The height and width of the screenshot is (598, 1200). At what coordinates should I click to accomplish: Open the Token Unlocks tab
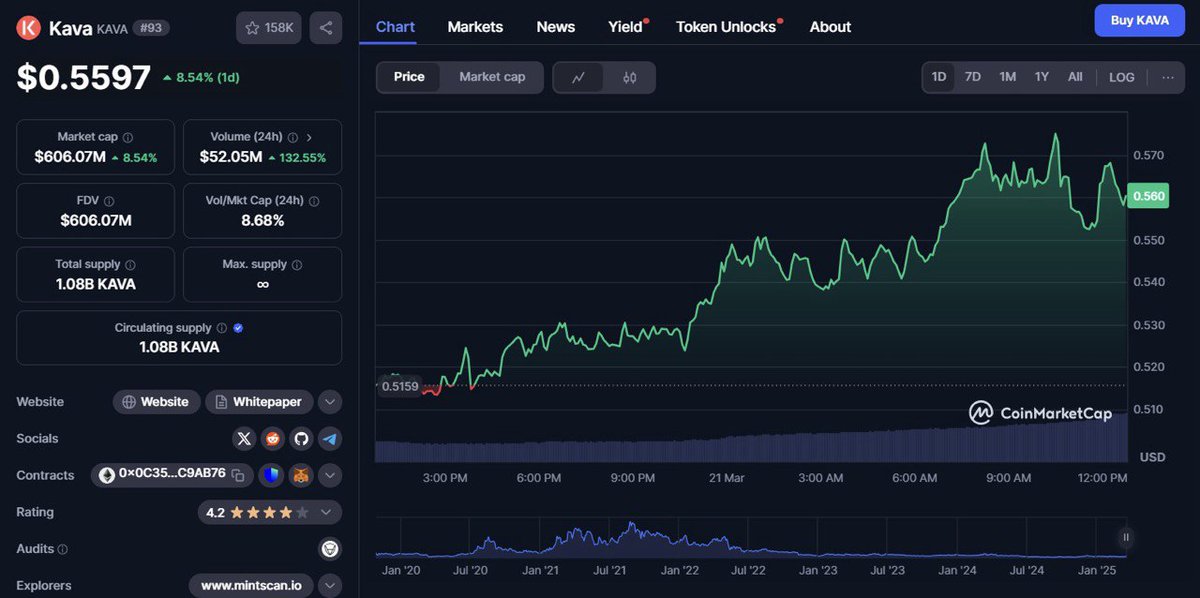(x=726, y=27)
